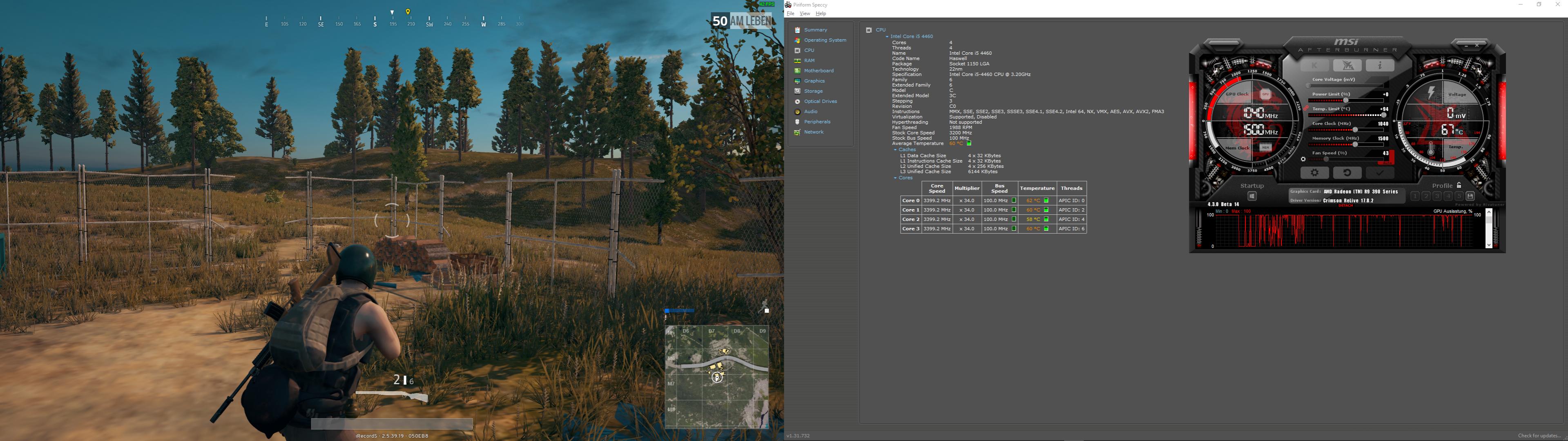Viewport: 1568px width, 441px height.
Task: Click the Average Temperature 60 °C value
Action: pyautogui.click(x=956, y=144)
